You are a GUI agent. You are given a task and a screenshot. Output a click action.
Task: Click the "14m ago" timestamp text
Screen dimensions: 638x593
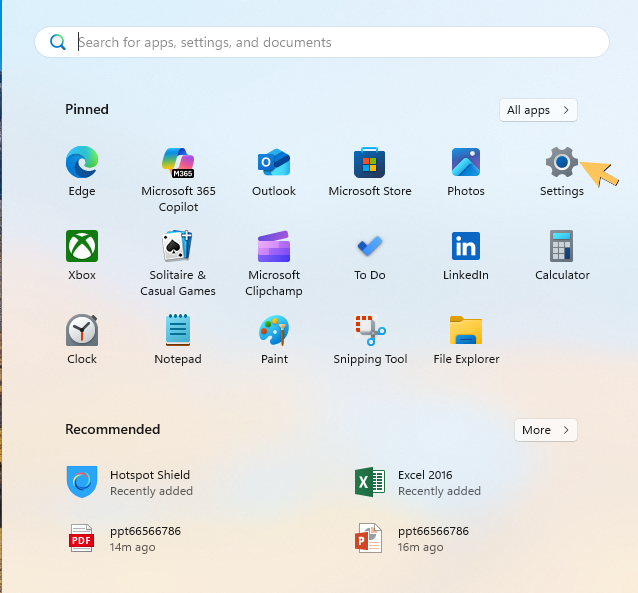(x=132, y=547)
